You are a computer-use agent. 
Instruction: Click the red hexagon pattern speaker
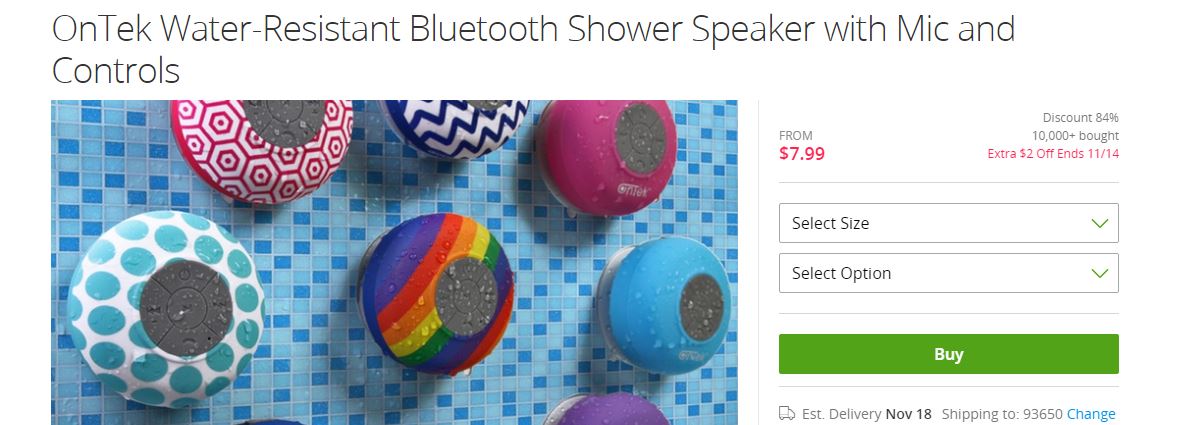(x=262, y=151)
